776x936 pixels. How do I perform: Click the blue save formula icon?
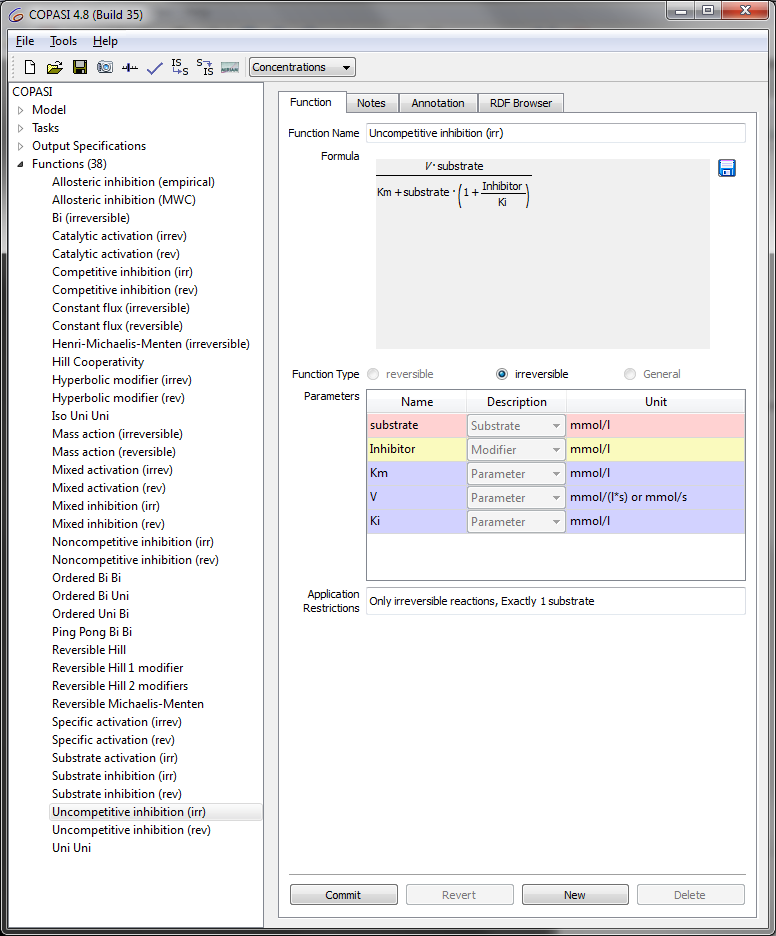[727, 168]
